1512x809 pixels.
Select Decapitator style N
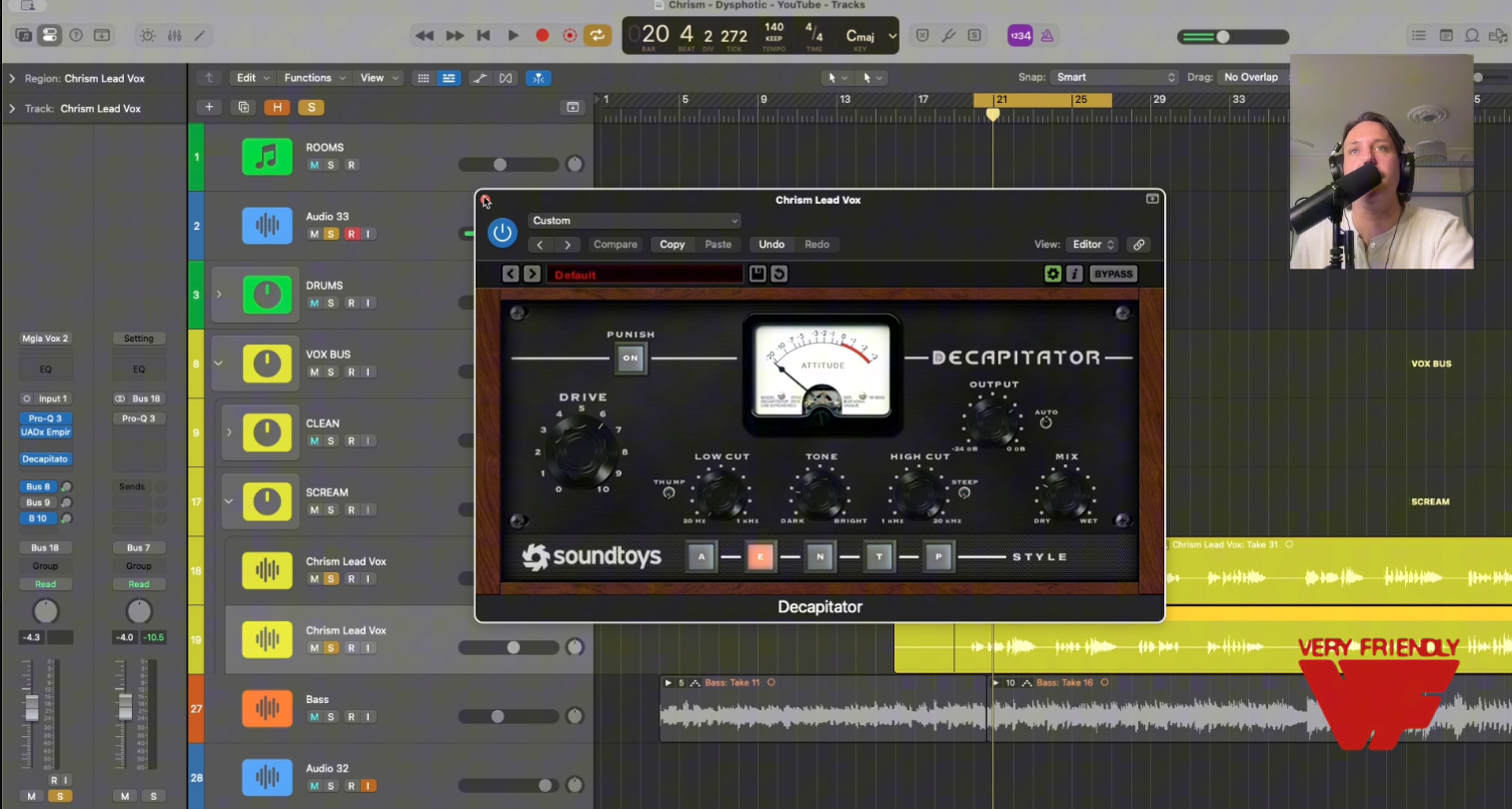(819, 556)
